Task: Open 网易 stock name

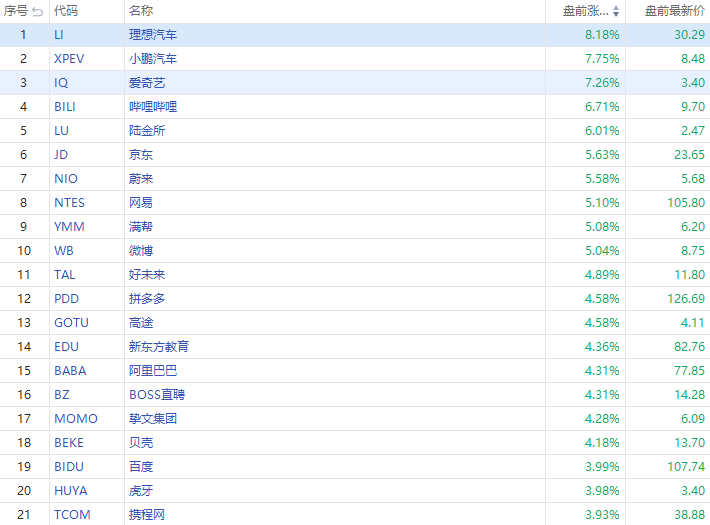Action: (141, 203)
